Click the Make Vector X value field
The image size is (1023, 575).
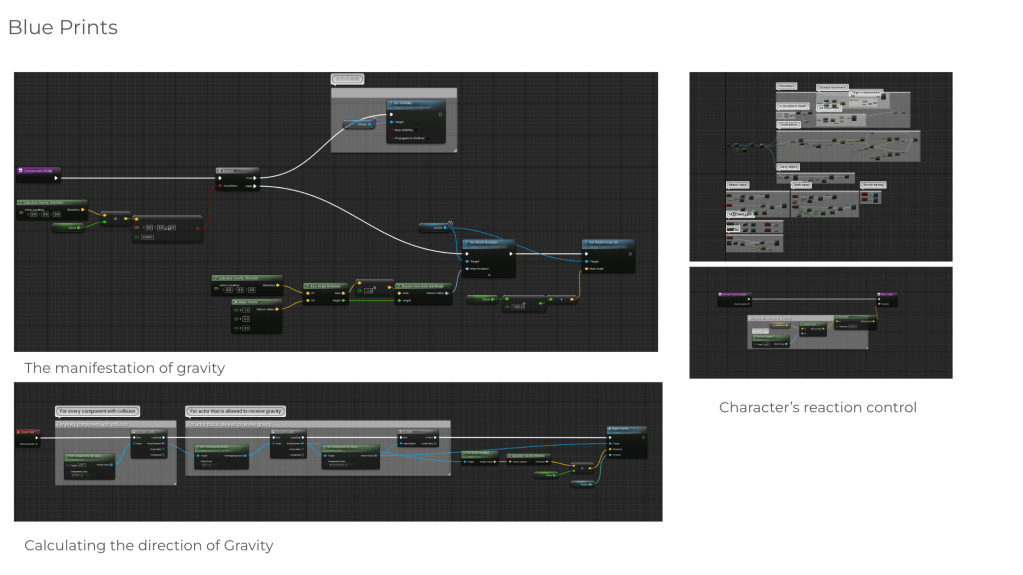click(246, 312)
